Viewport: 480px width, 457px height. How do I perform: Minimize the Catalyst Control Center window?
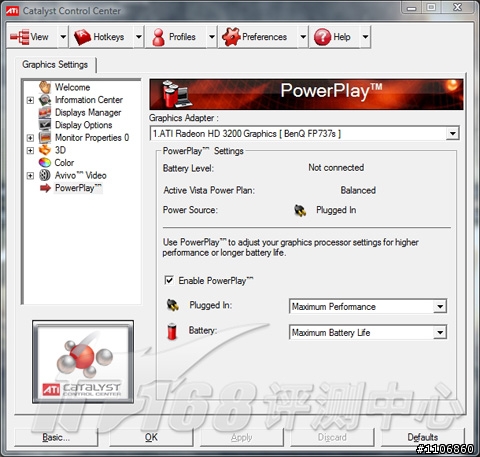point(412,7)
